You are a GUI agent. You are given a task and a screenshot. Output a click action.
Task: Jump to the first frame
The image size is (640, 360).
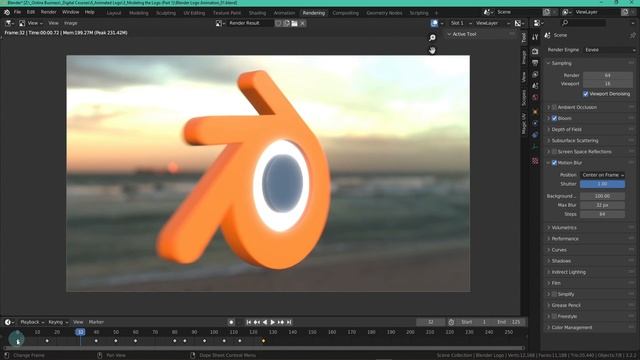(249, 322)
